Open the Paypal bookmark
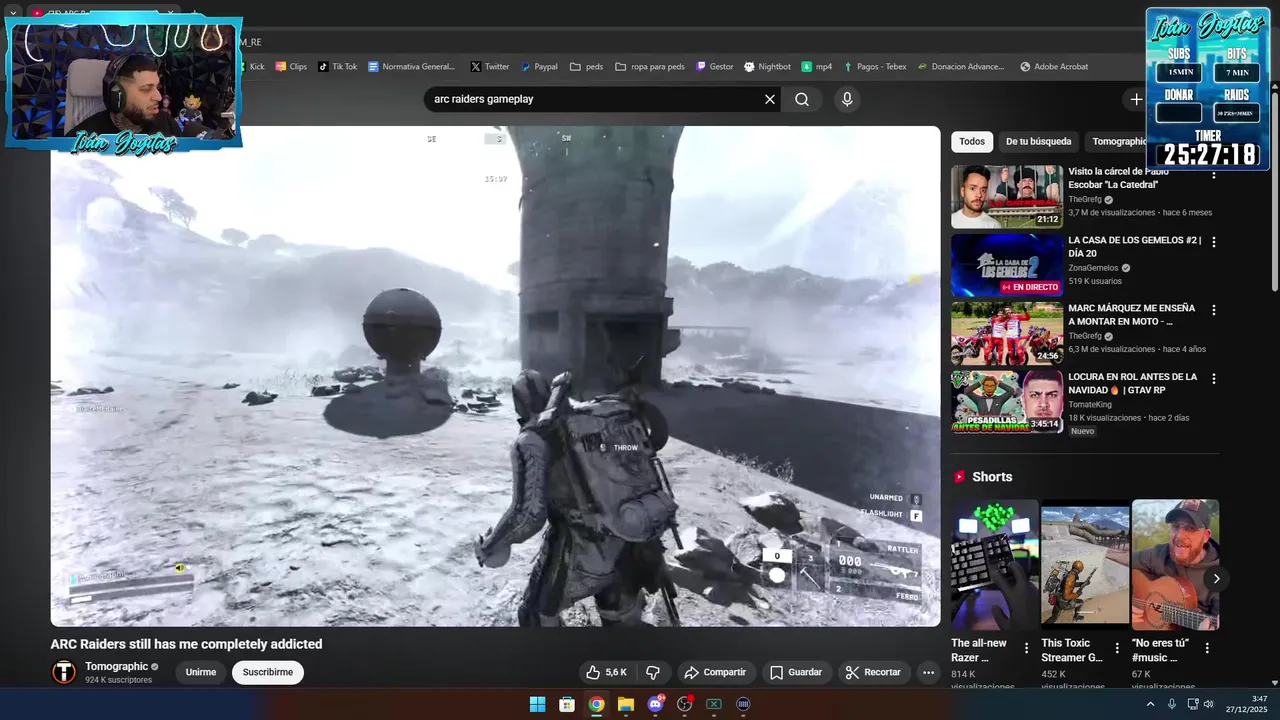Image resolution: width=1280 pixels, height=720 pixels. (538, 67)
